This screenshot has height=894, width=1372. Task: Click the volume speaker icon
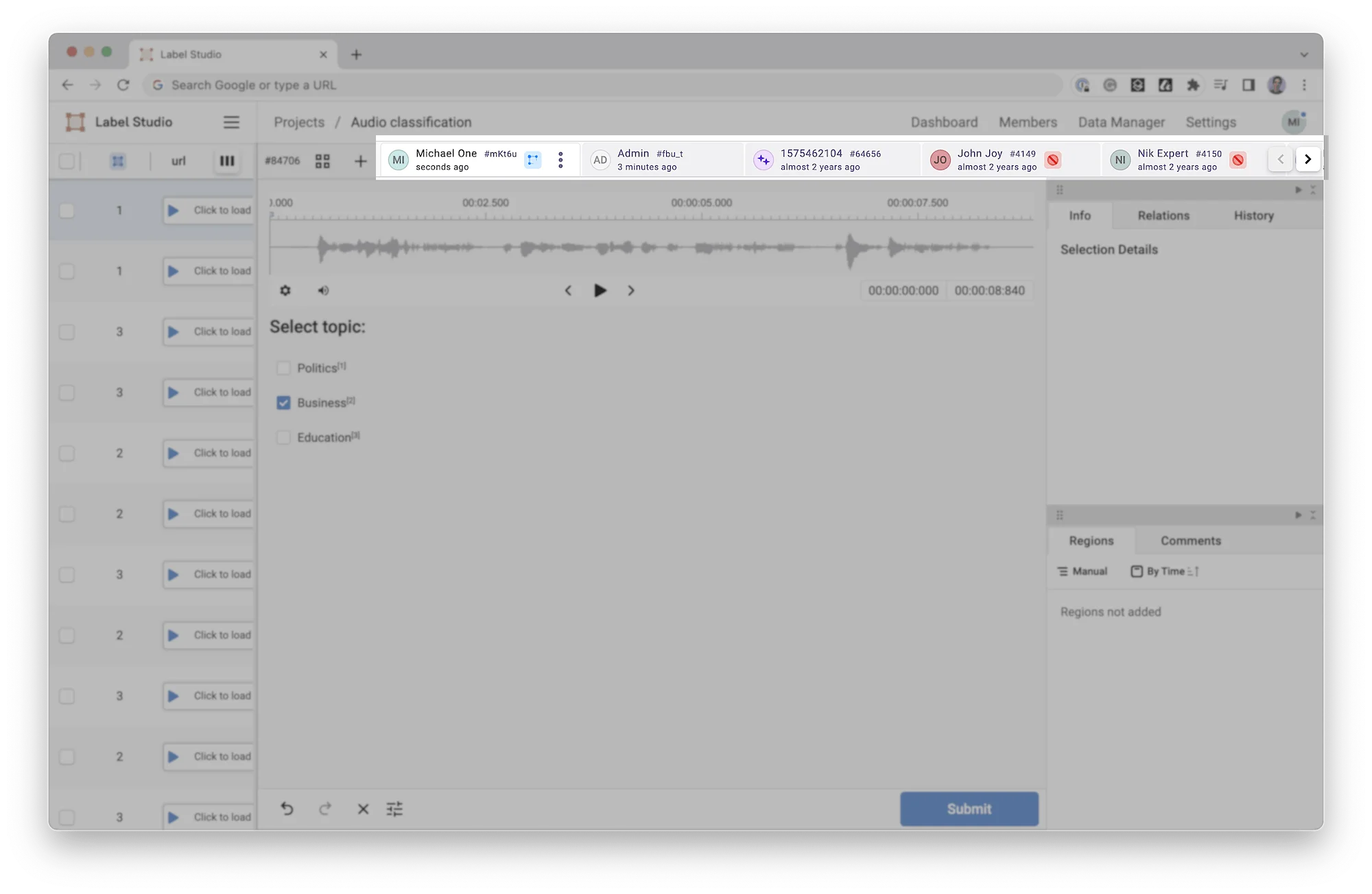323,290
